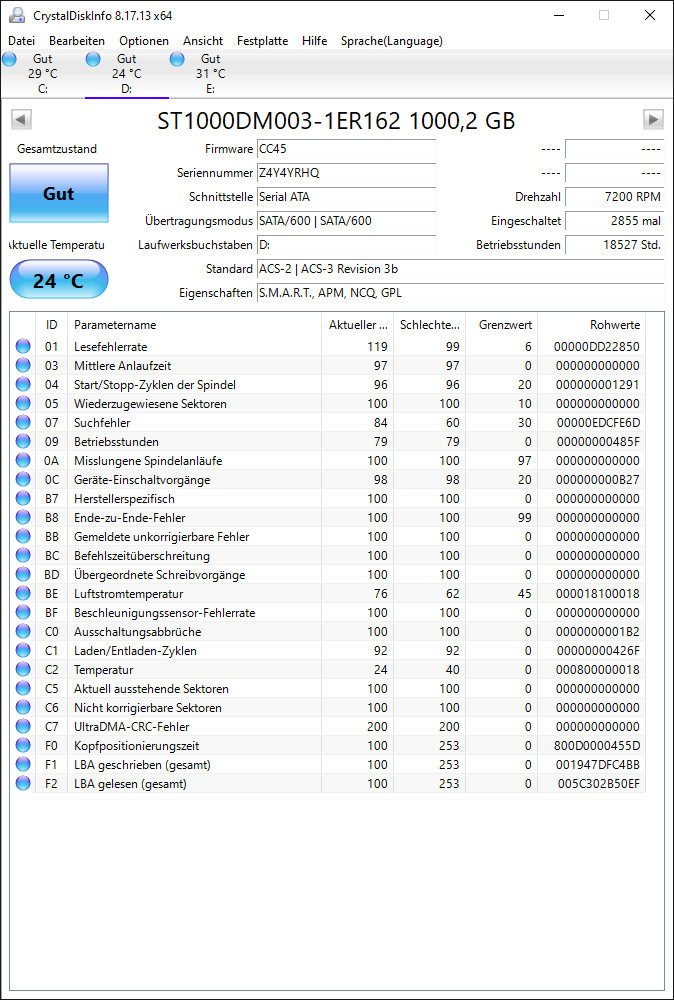Click status orb for Temperatur row C2
Screen dimensions: 674x1000
click(x=23, y=670)
